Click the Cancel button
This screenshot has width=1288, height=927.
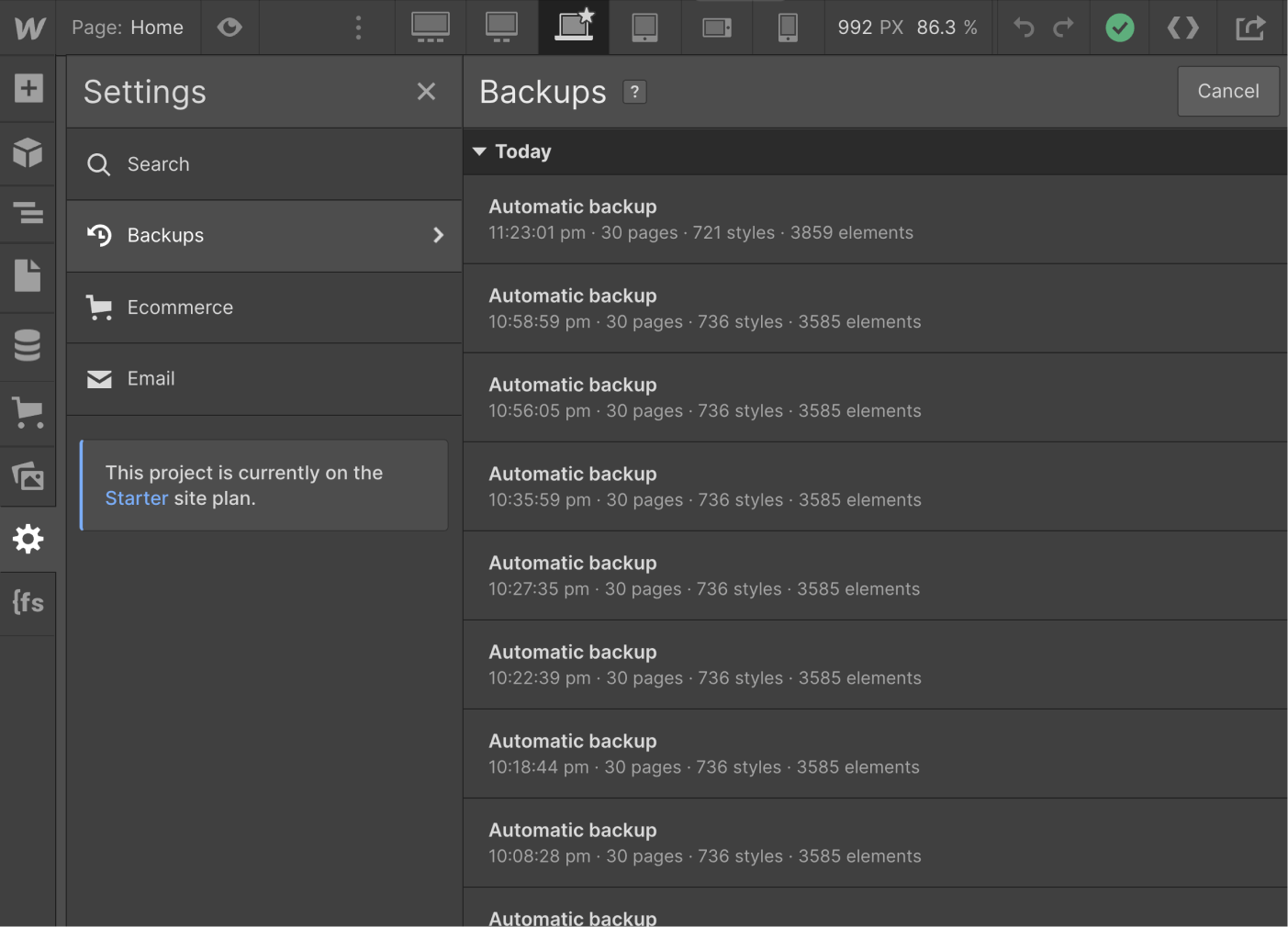click(1228, 91)
